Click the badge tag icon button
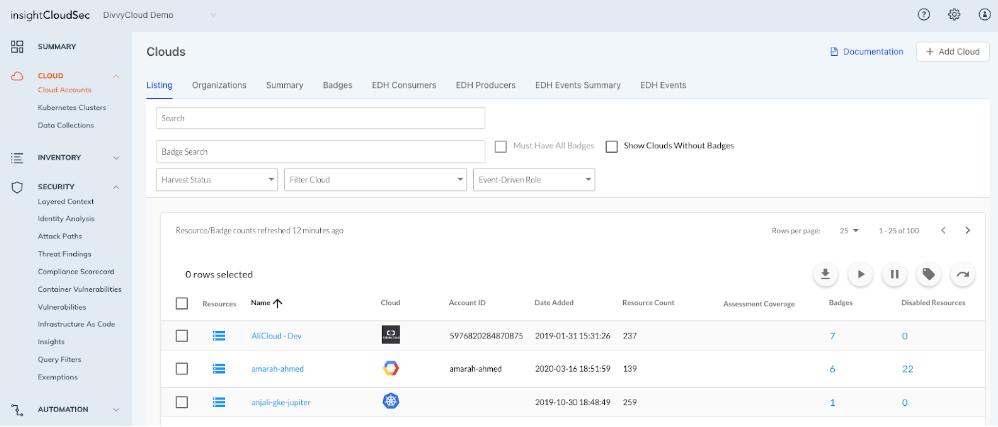998x427 pixels. click(929, 274)
